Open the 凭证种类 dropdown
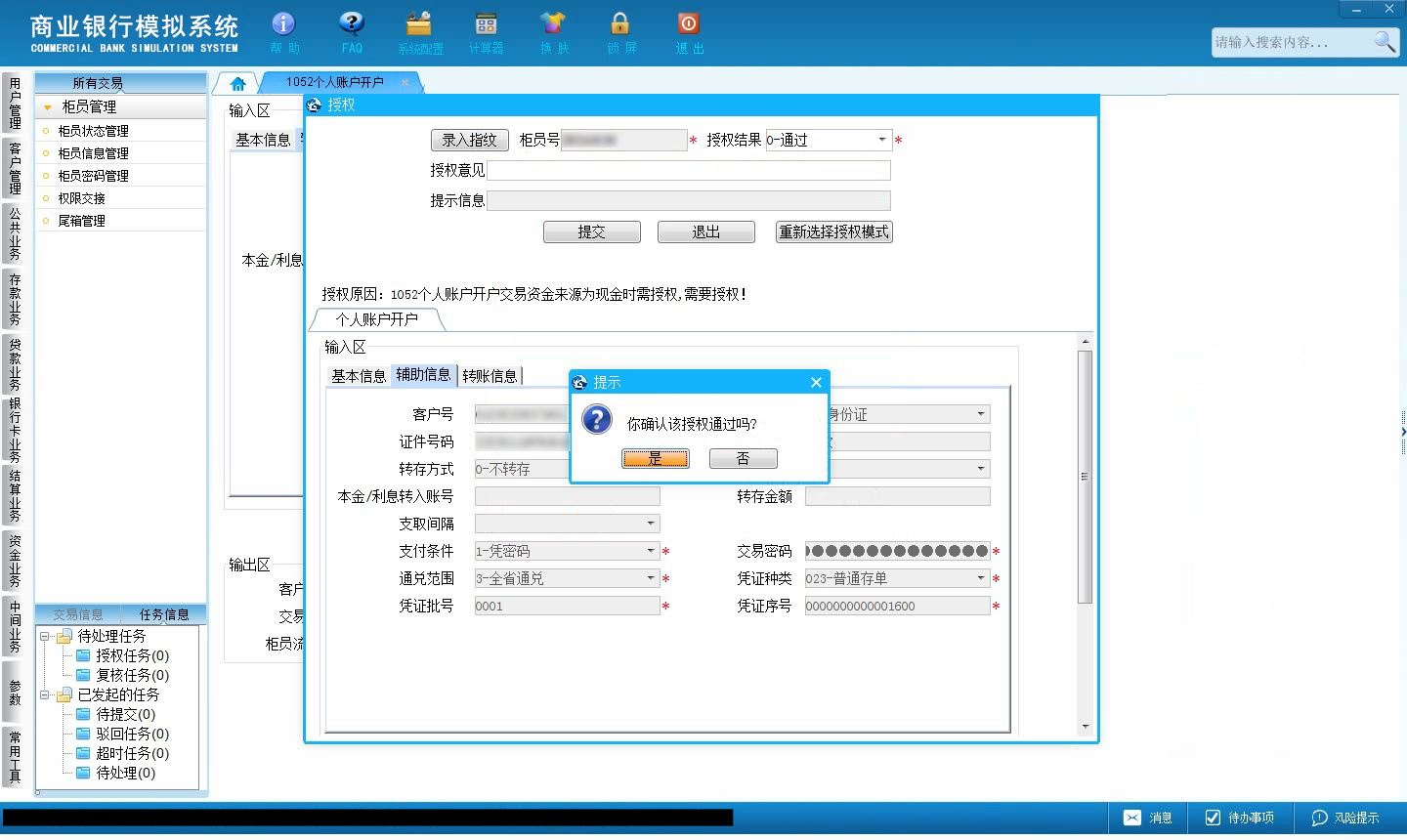The image size is (1407, 840). click(x=981, y=578)
